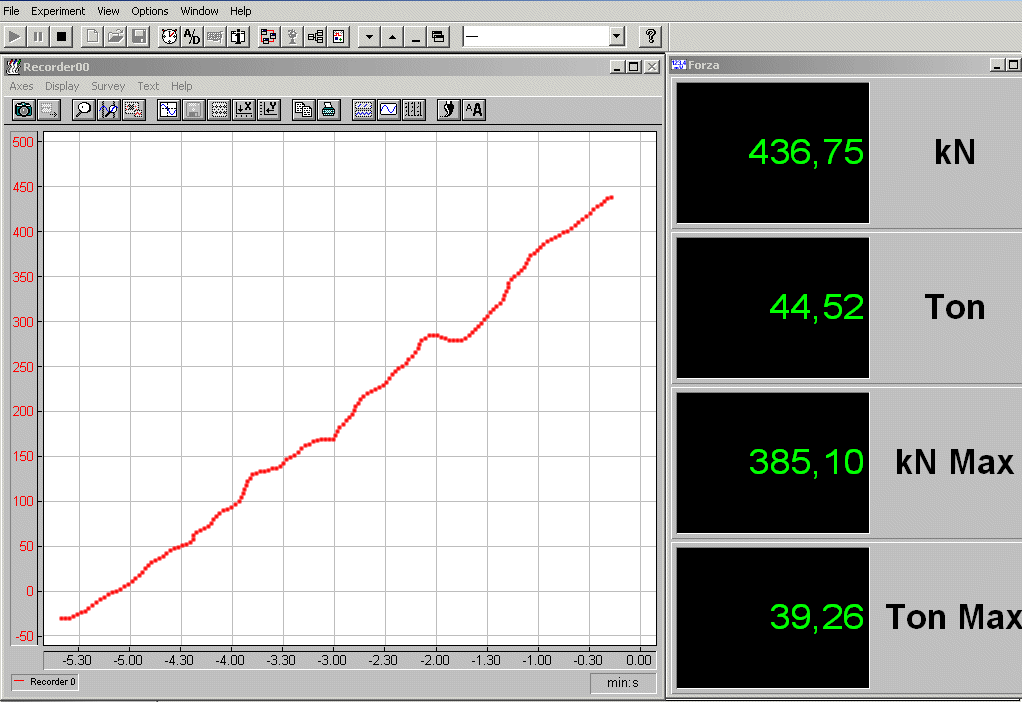Click the two-panel document icon in the main toolbar
The height and width of the screenshot is (702, 1022).
(238, 37)
